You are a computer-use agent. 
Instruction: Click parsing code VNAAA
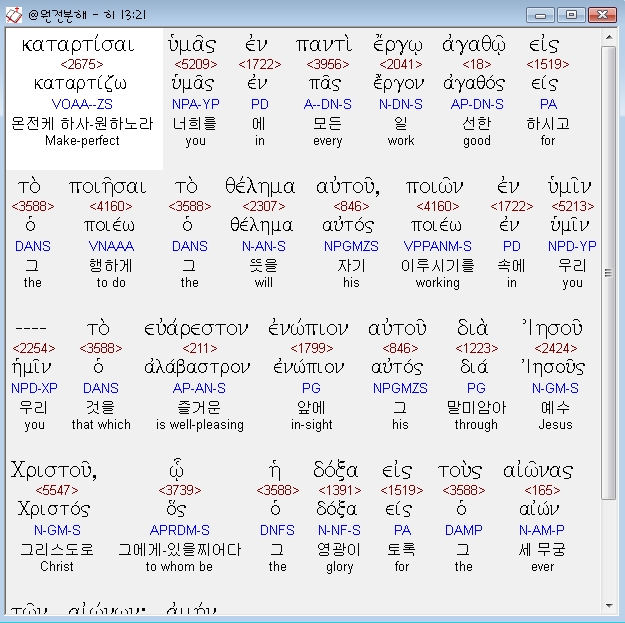(111, 246)
